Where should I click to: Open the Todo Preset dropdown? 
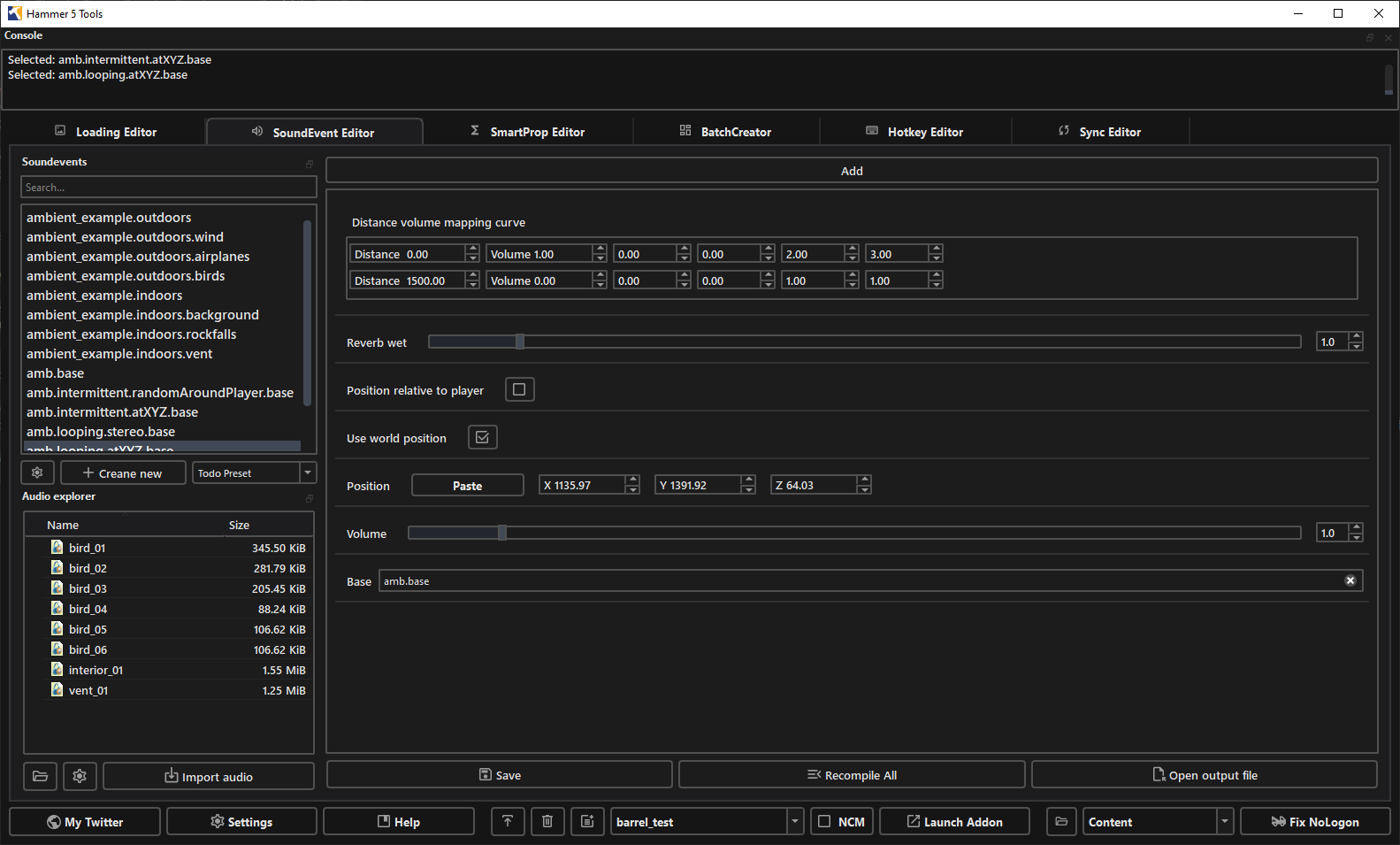(308, 472)
